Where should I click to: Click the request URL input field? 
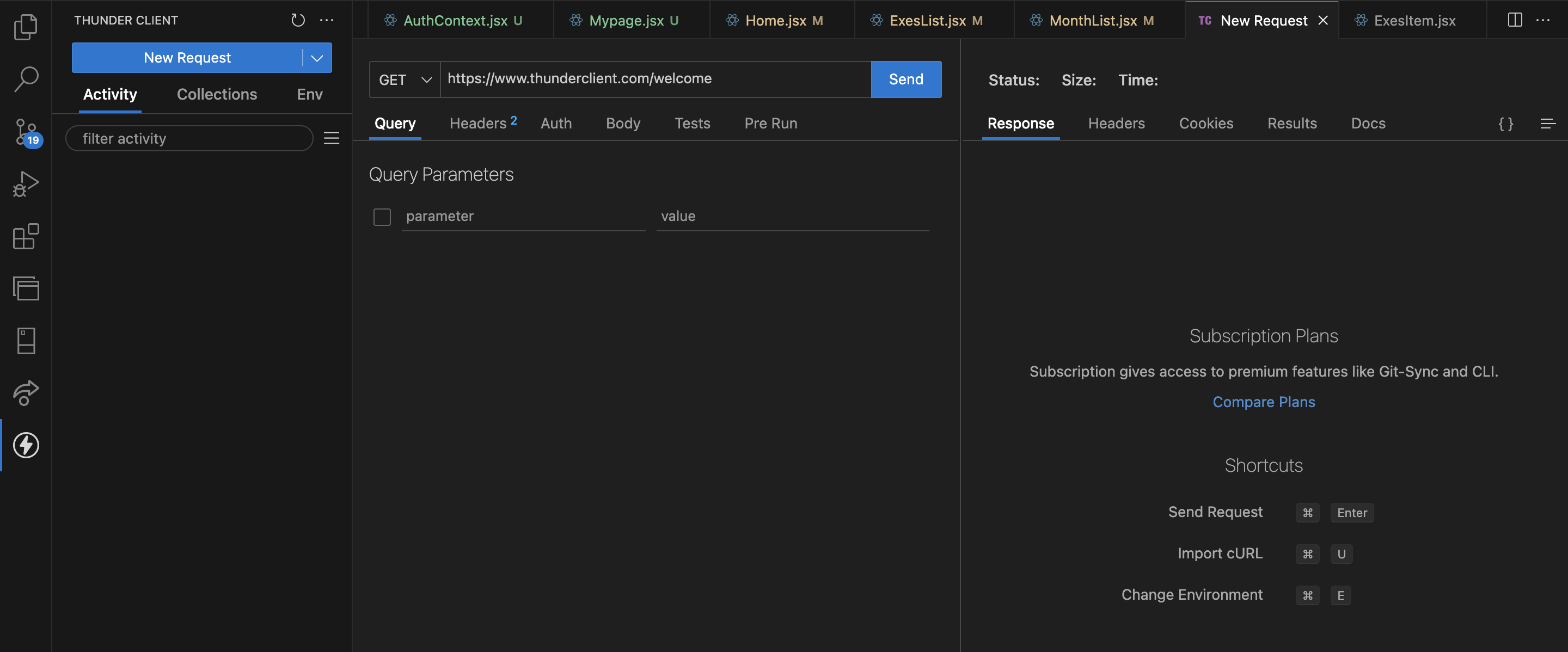point(654,79)
